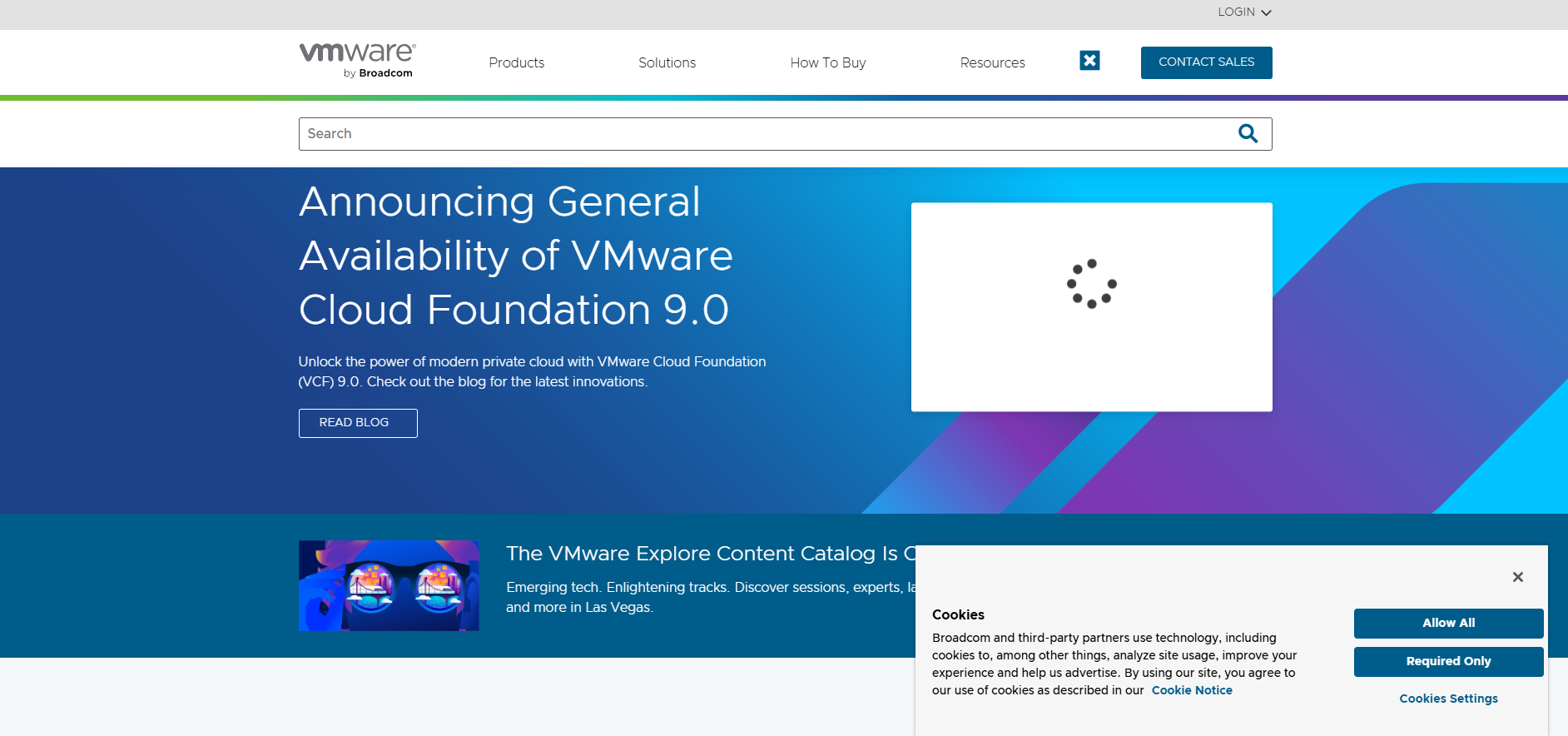Click the 'Unlock the power of modern private cloud' text
The width and height of the screenshot is (1568, 736).
coord(532,371)
